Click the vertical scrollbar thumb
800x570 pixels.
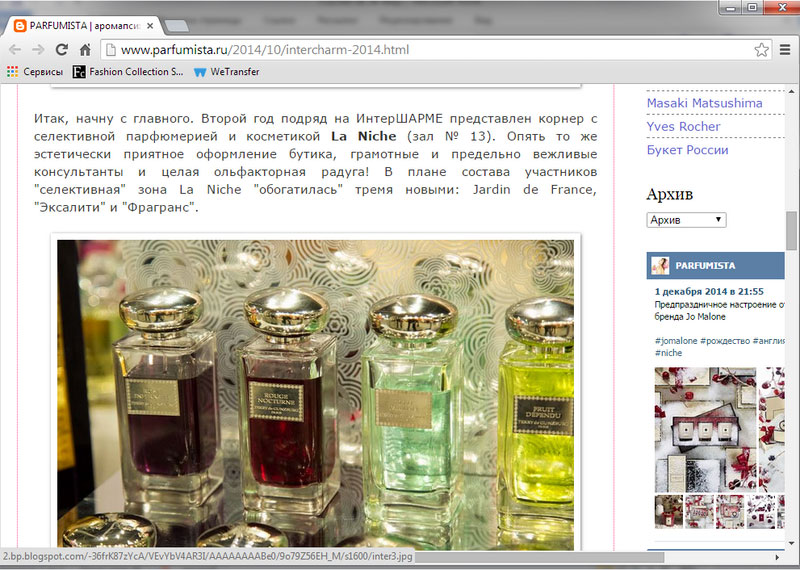pyautogui.click(x=791, y=231)
